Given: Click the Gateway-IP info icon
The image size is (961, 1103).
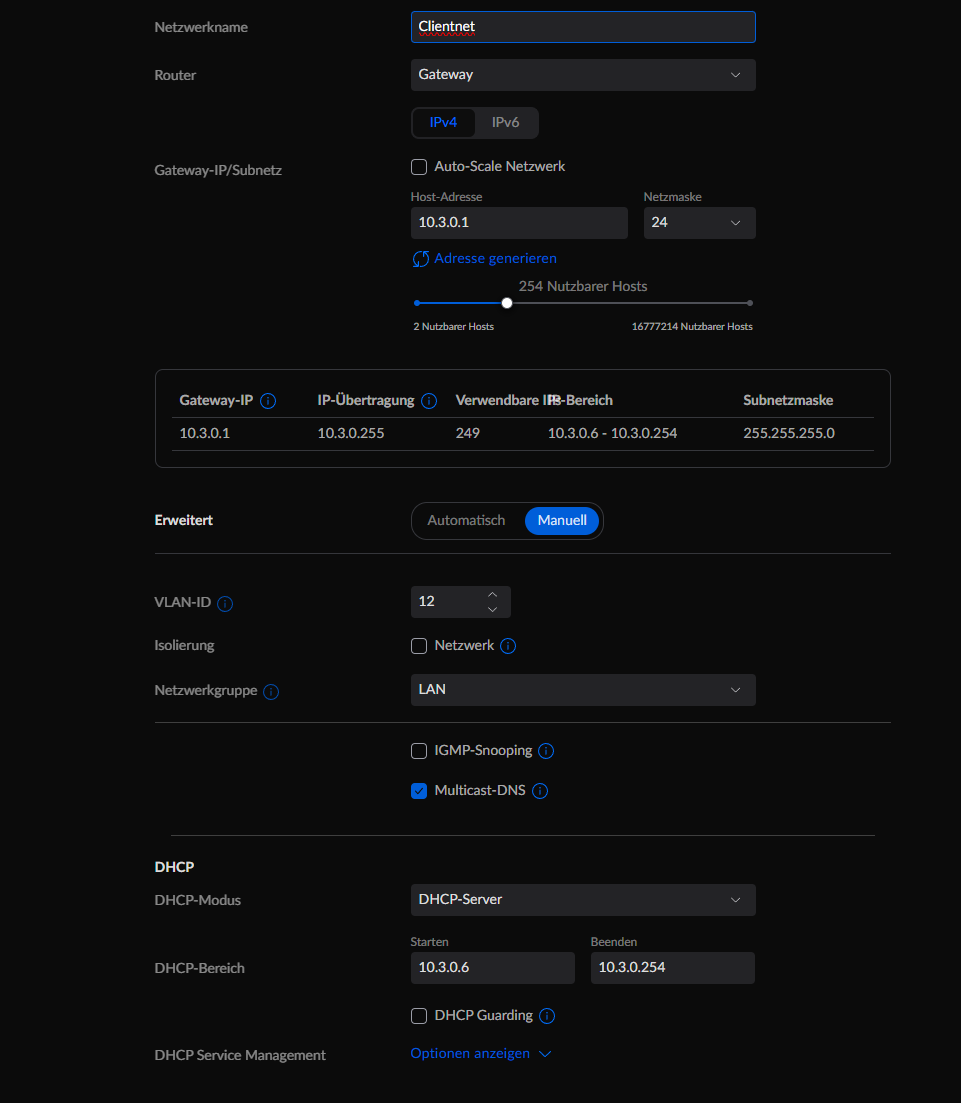Looking at the screenshot, I should click(268, 401).
